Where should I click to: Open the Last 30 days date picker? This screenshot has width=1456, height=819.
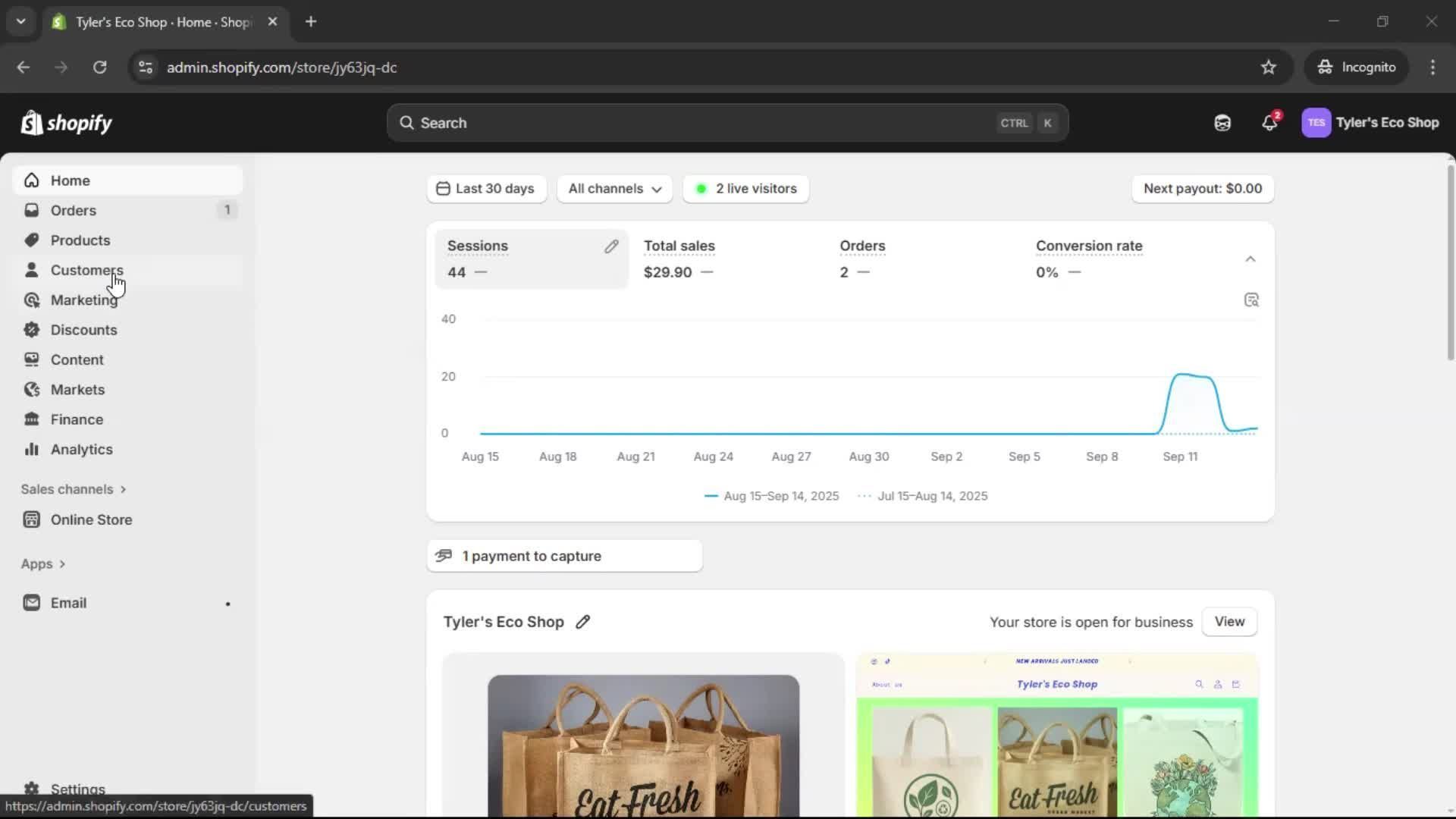pos(486,189)
